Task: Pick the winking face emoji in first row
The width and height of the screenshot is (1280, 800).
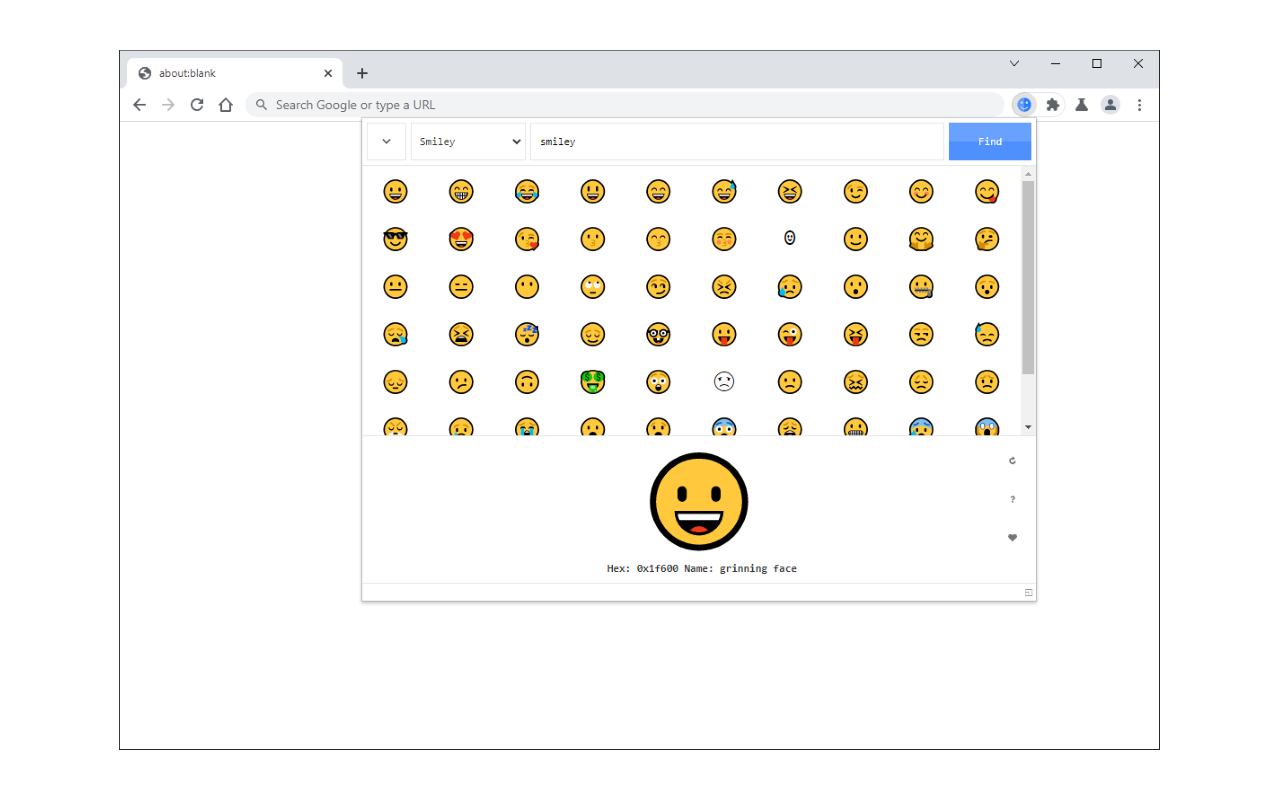Action: tap(855, 191)
